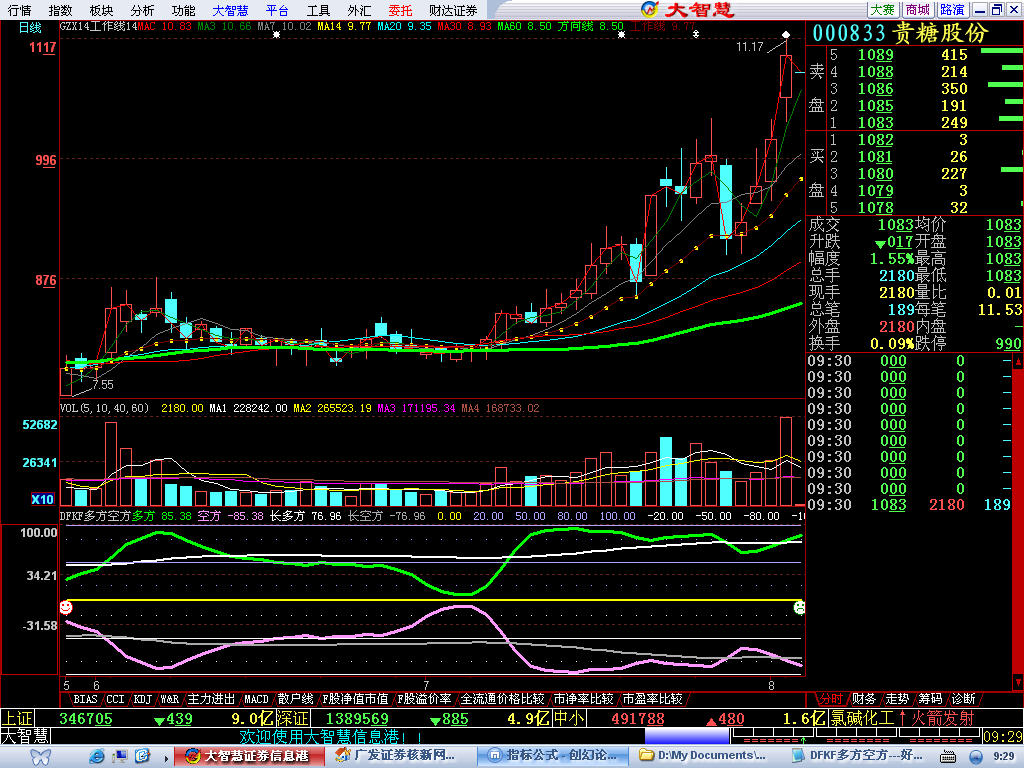The image size is (1024, 768).
Task: Switch to the MACD indicator tab
Action: coord(256,699)
